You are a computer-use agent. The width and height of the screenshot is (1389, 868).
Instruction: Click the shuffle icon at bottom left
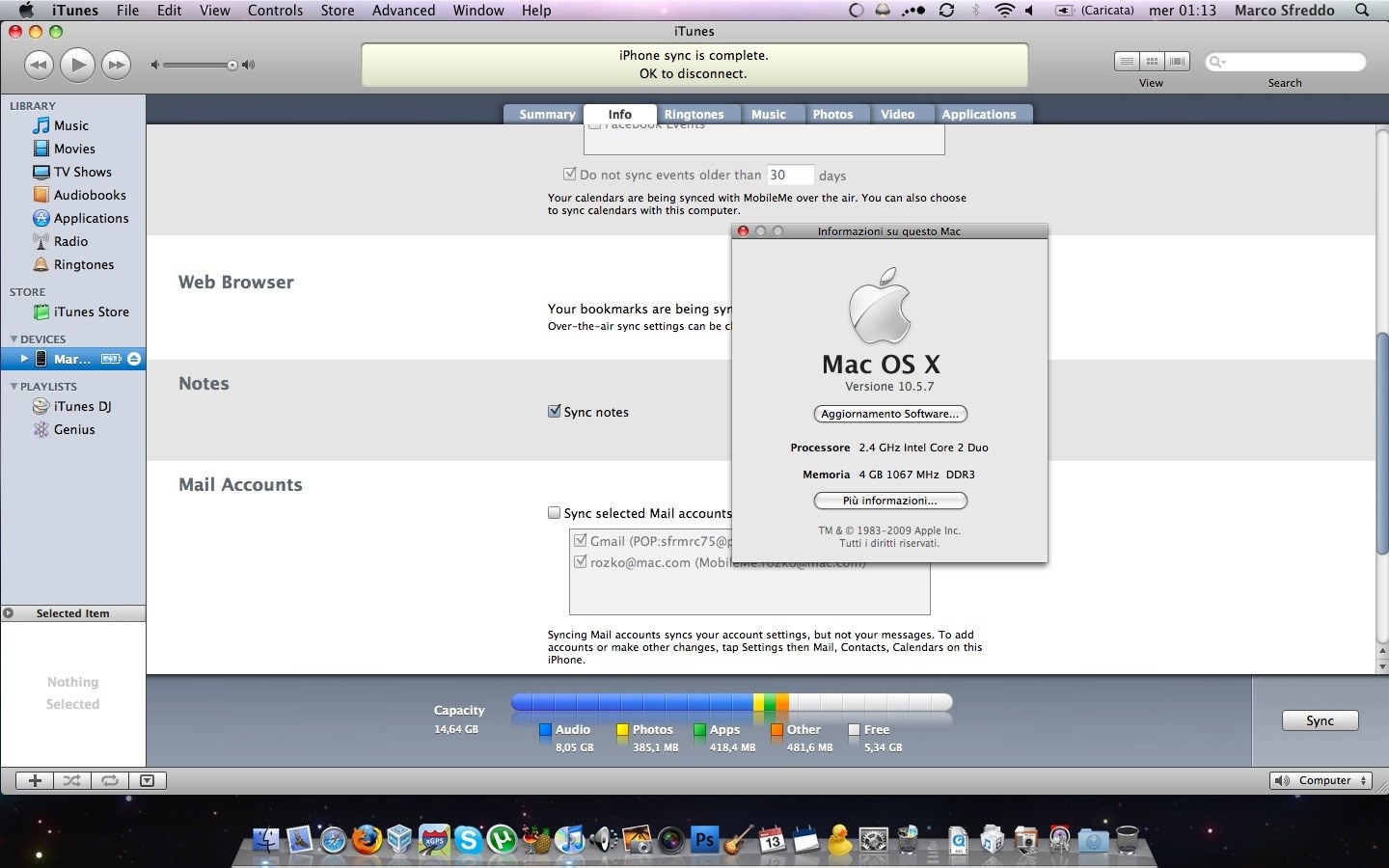[x=71, y=780]
